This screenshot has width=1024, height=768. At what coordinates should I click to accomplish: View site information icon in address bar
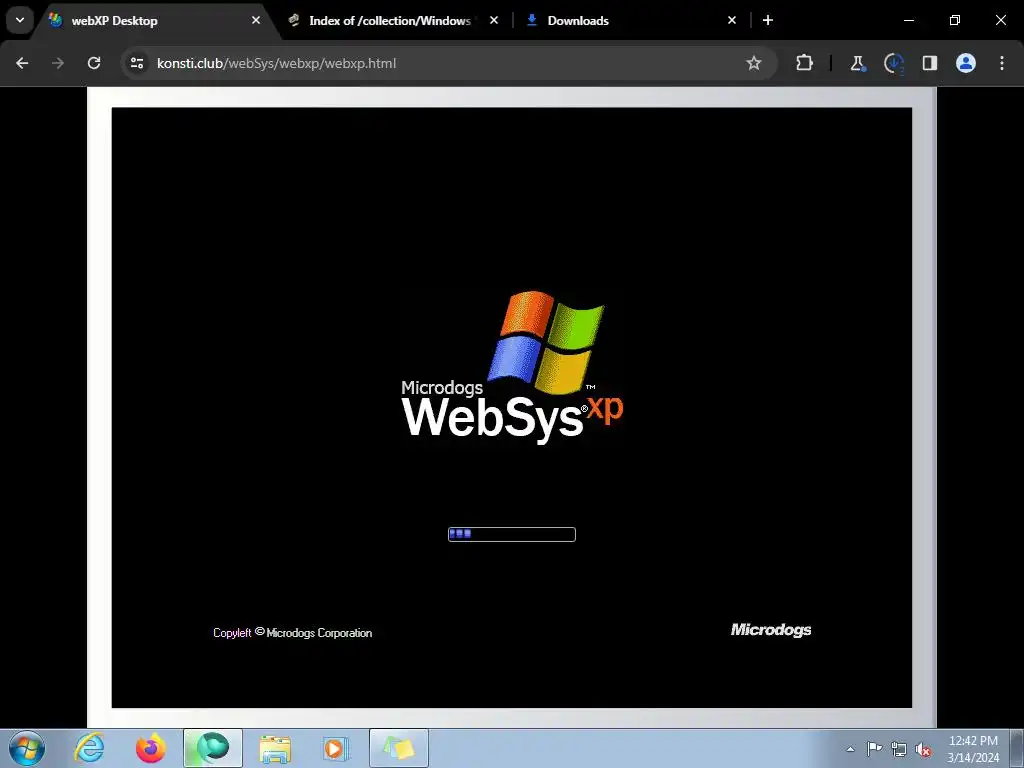[x=137, y=63]
